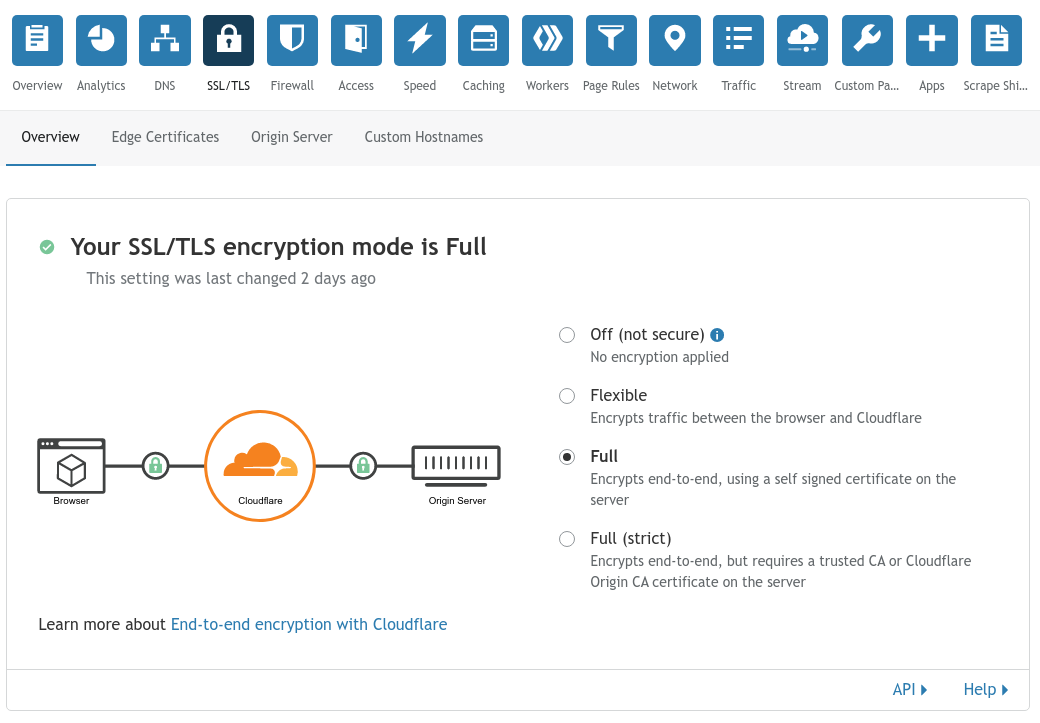Open the Page Rules funnel icon

[611, 40]
